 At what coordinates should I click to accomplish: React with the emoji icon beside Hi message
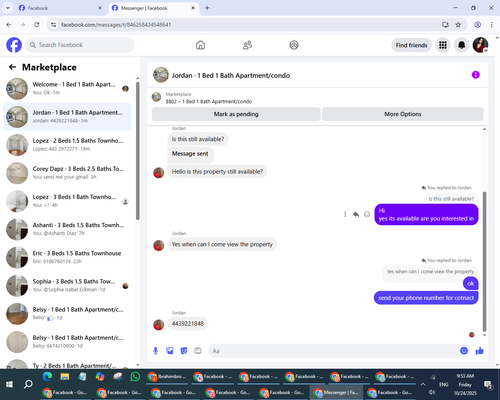click(x=367, y=214)
